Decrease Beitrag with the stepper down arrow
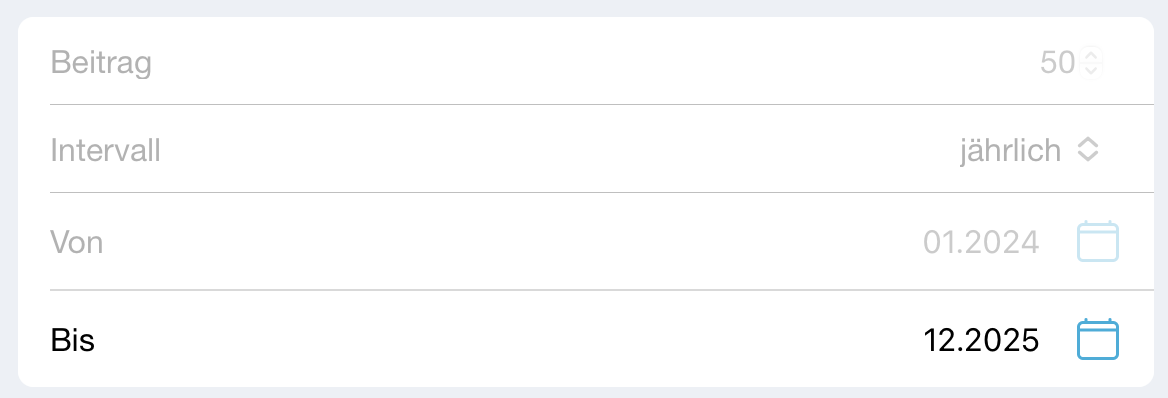The width and height of the screenshot is (1168, 398). click(1091, 69)
